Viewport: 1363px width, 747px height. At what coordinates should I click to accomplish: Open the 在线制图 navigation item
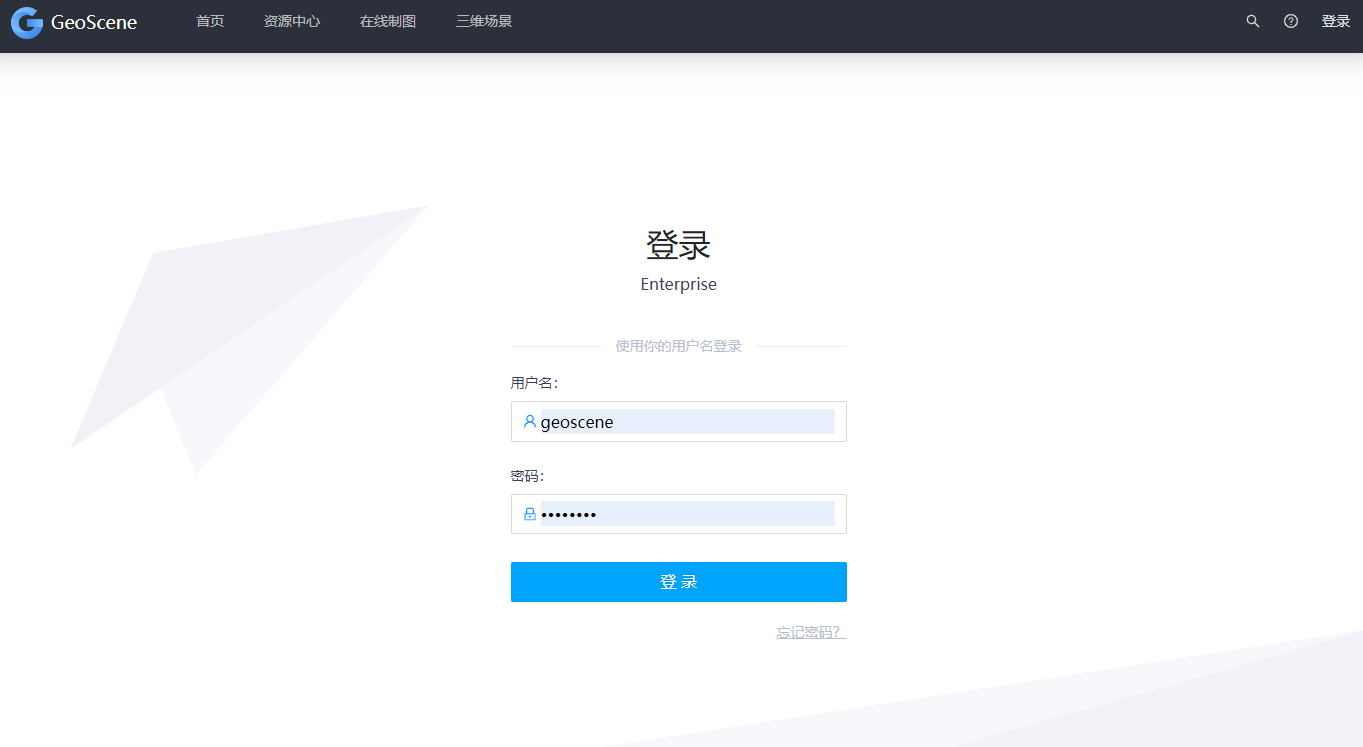387,20
